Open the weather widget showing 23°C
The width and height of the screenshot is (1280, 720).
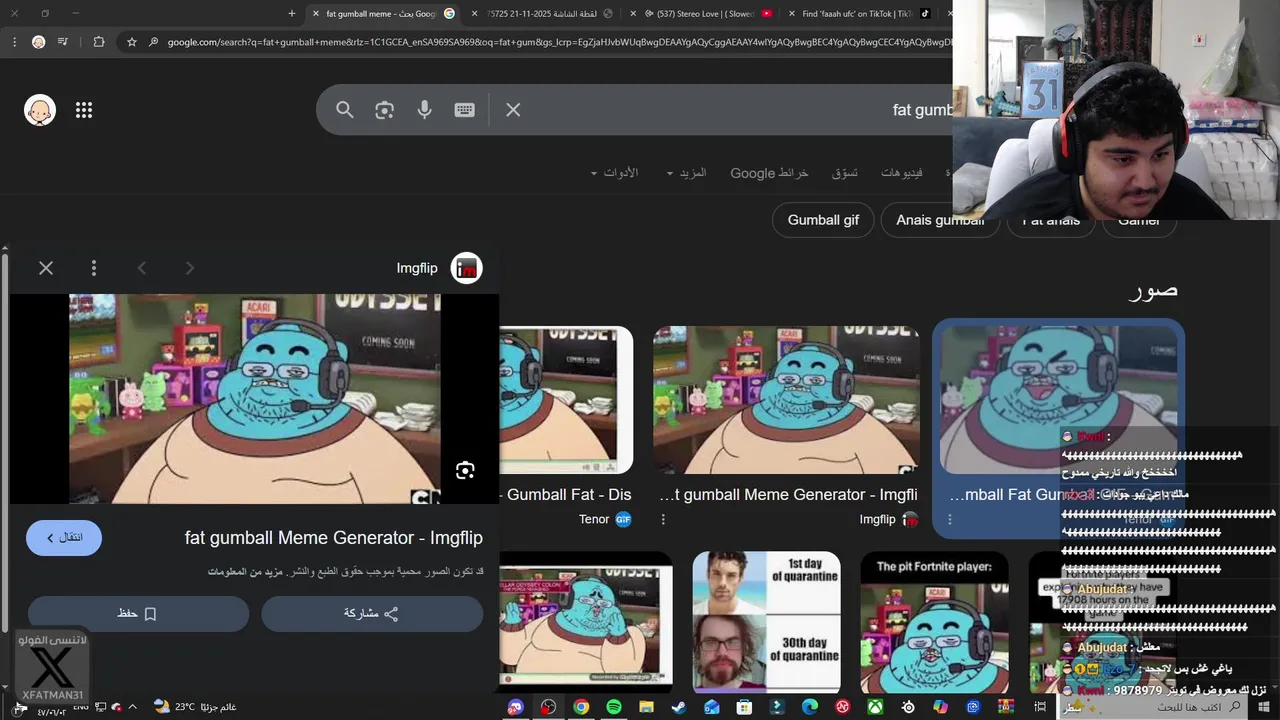point(195,707)
